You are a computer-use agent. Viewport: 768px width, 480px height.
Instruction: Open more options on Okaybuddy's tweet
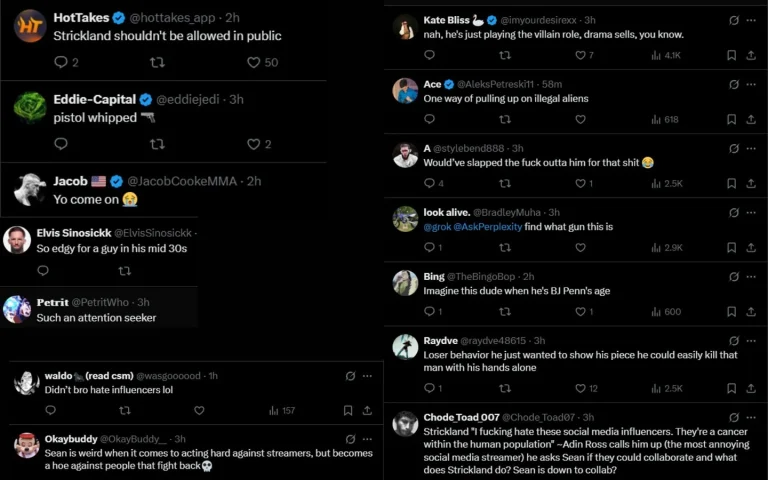[x=367, y=439]
